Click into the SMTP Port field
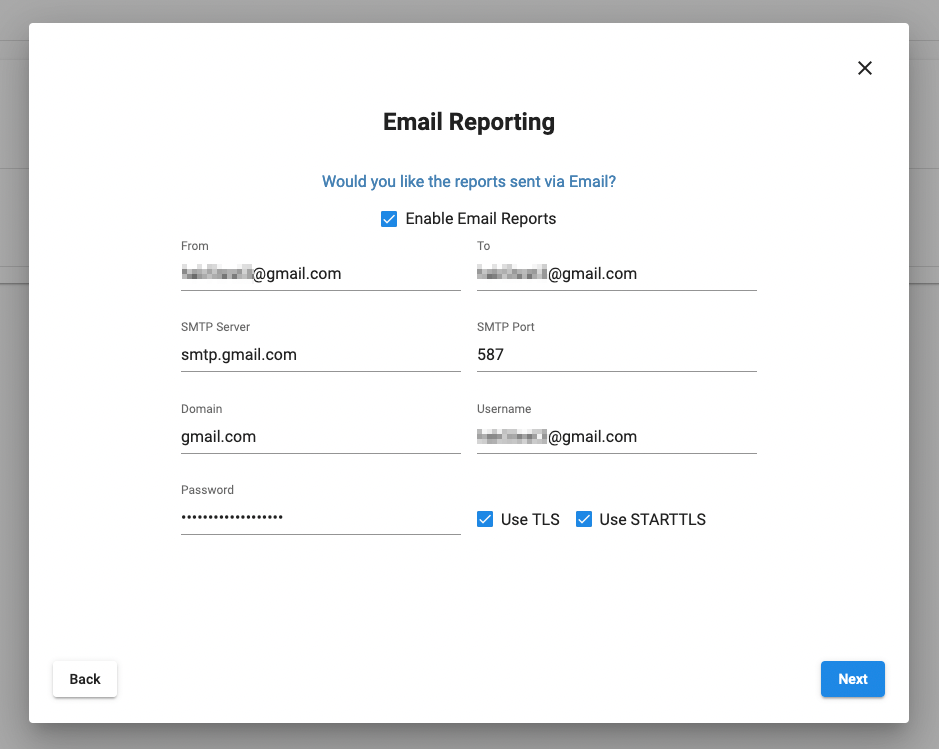 [616, 355]
